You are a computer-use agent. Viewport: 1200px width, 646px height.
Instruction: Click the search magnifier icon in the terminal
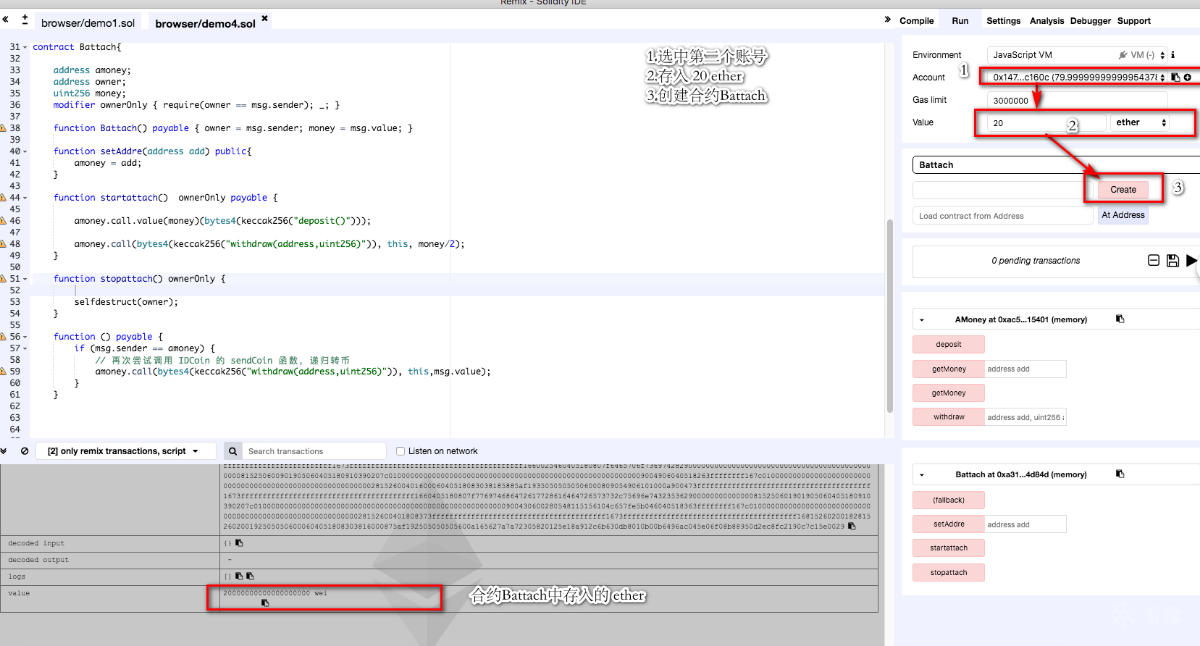click(232, 451)
